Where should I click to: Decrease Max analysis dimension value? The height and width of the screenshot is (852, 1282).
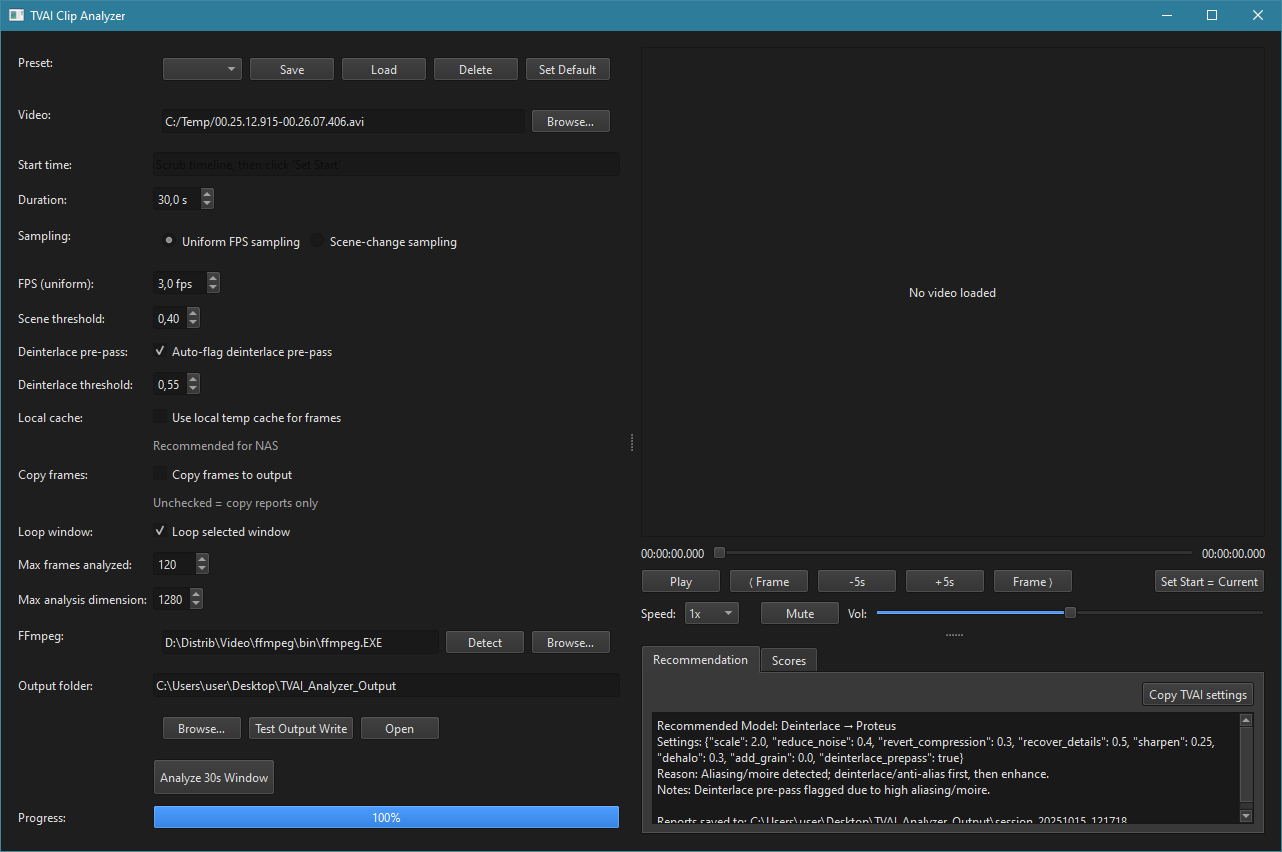point(196,604)
